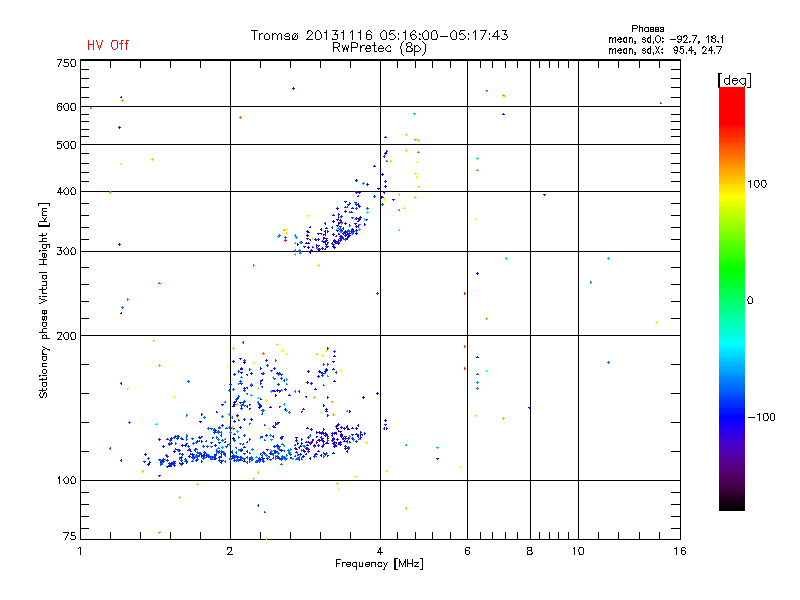Click the "mean, sd,O: -92.7, 18.1" line

666,39
